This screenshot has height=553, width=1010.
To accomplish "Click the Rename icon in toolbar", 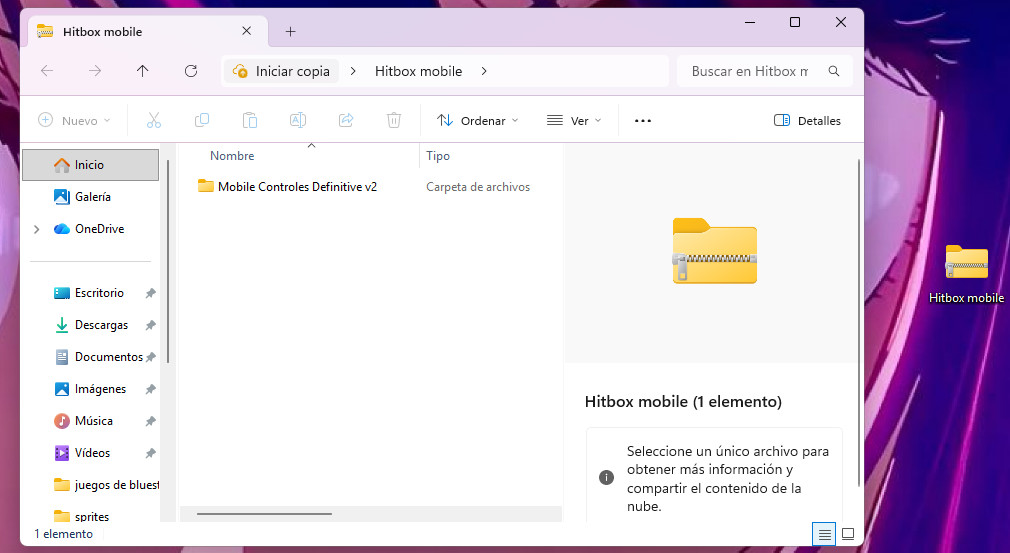I will (298, 120).
